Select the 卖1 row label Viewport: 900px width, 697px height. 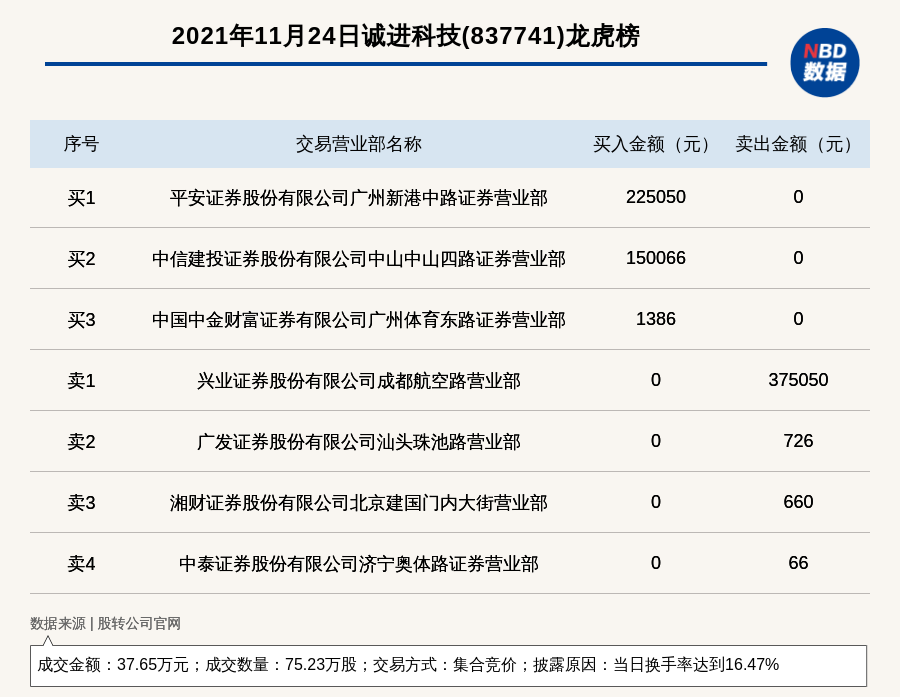point(81,380)
